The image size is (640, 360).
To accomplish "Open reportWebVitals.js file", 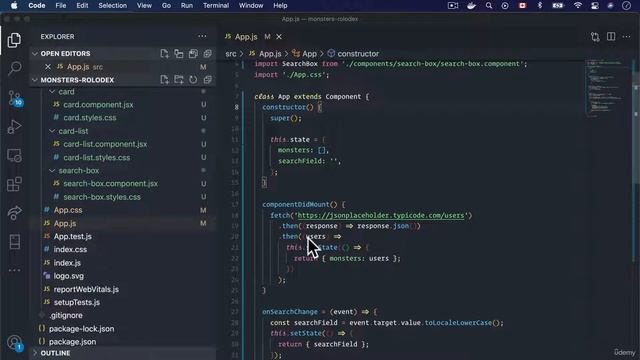I will (x=86, y=289).
